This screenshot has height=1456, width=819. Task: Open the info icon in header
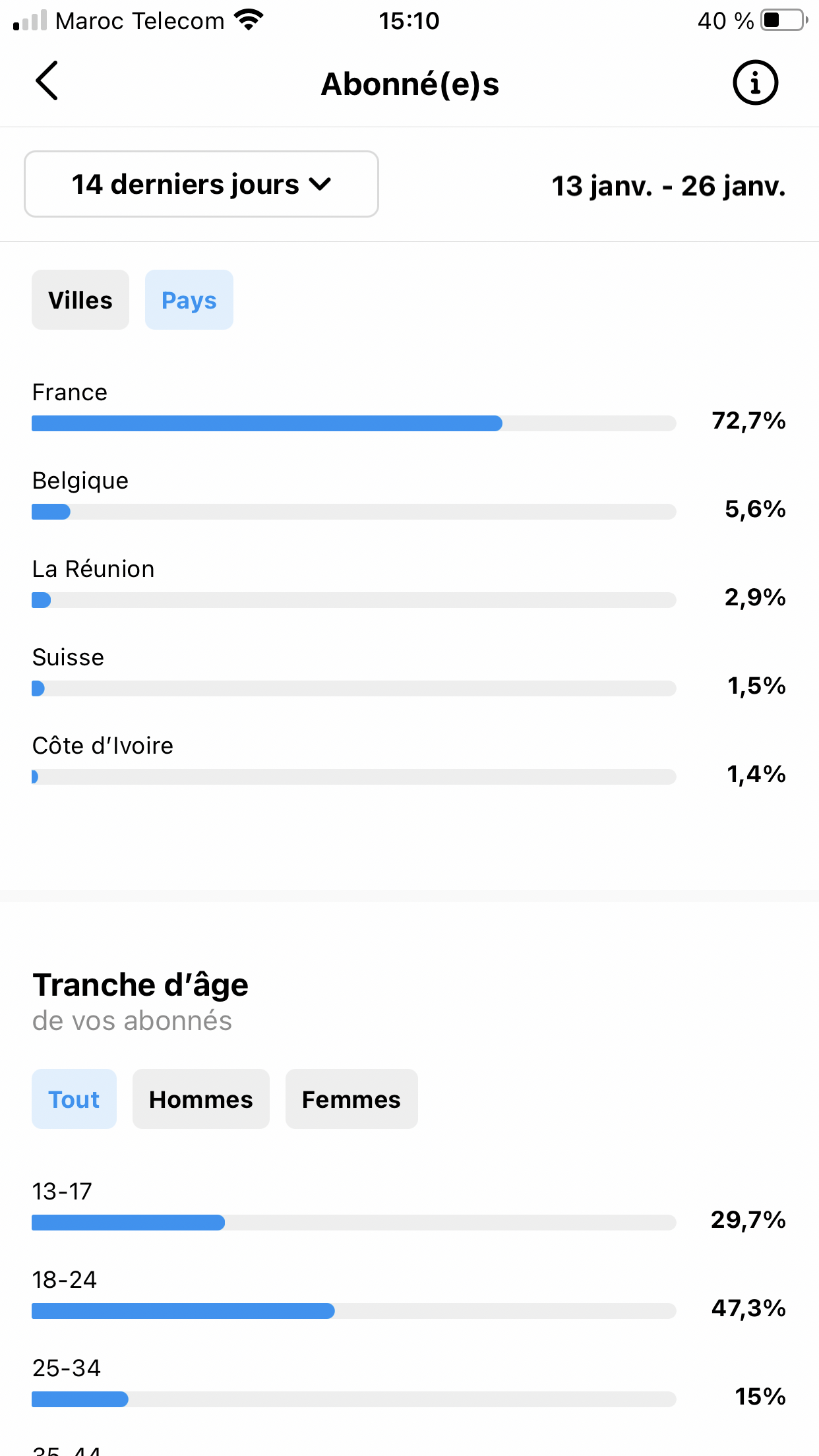pos(756,83)
